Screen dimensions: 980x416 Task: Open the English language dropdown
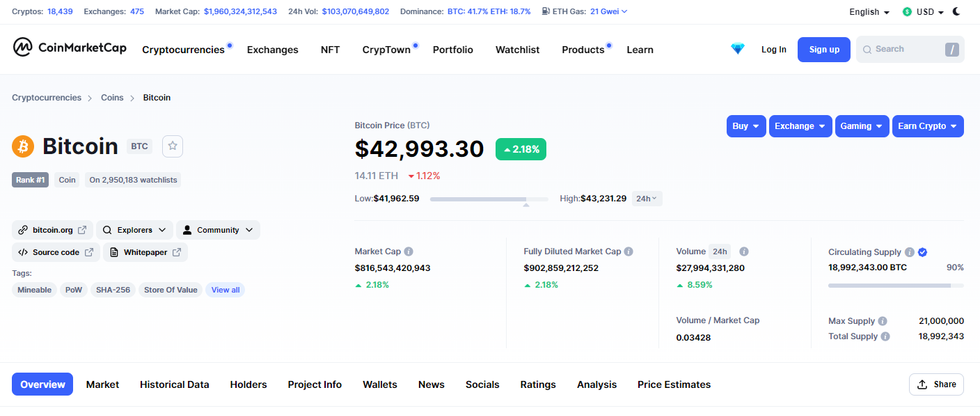click(869, 12)
